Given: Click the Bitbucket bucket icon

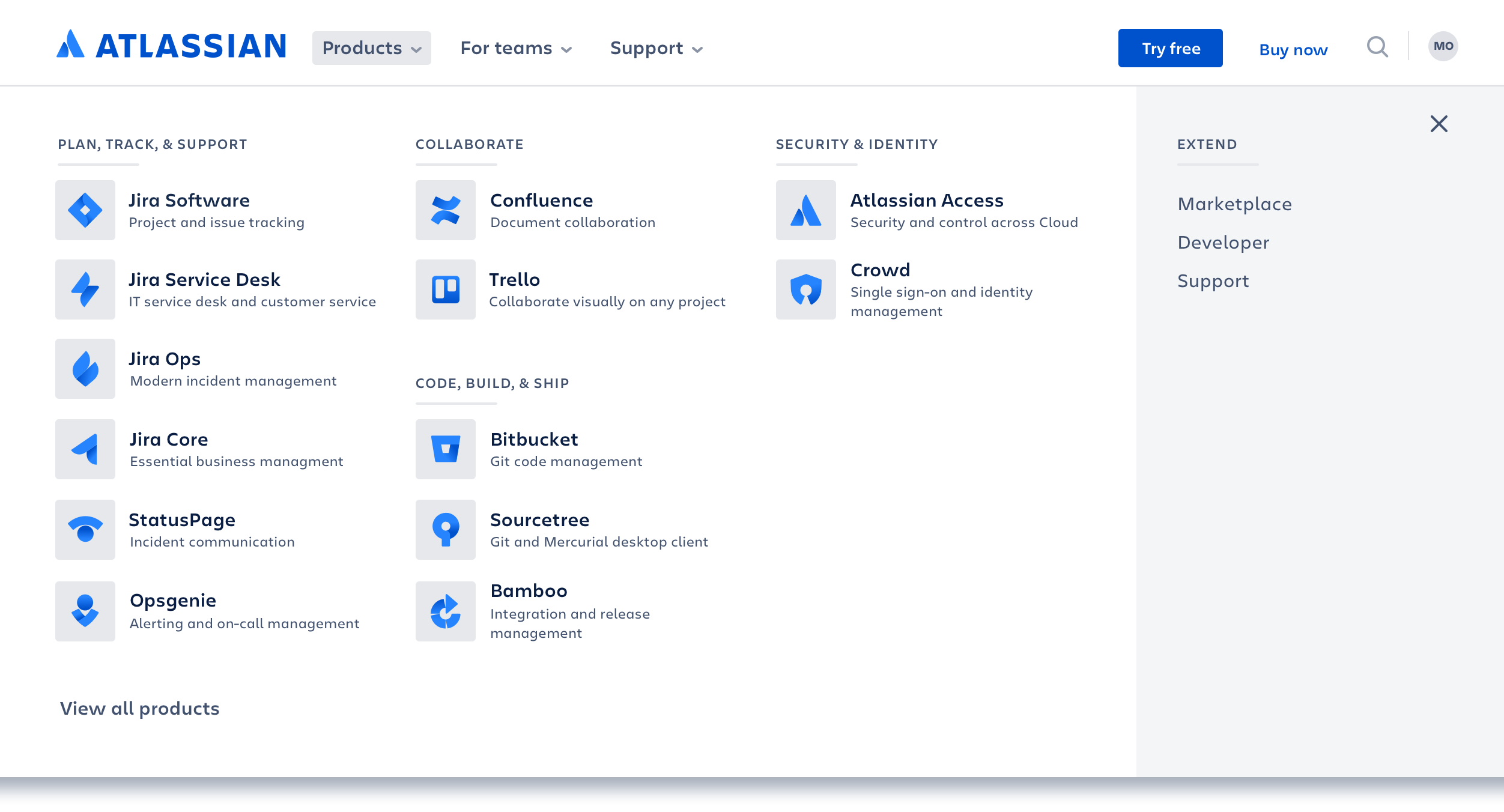Looking at the screenshot, I should pos(446,449).
